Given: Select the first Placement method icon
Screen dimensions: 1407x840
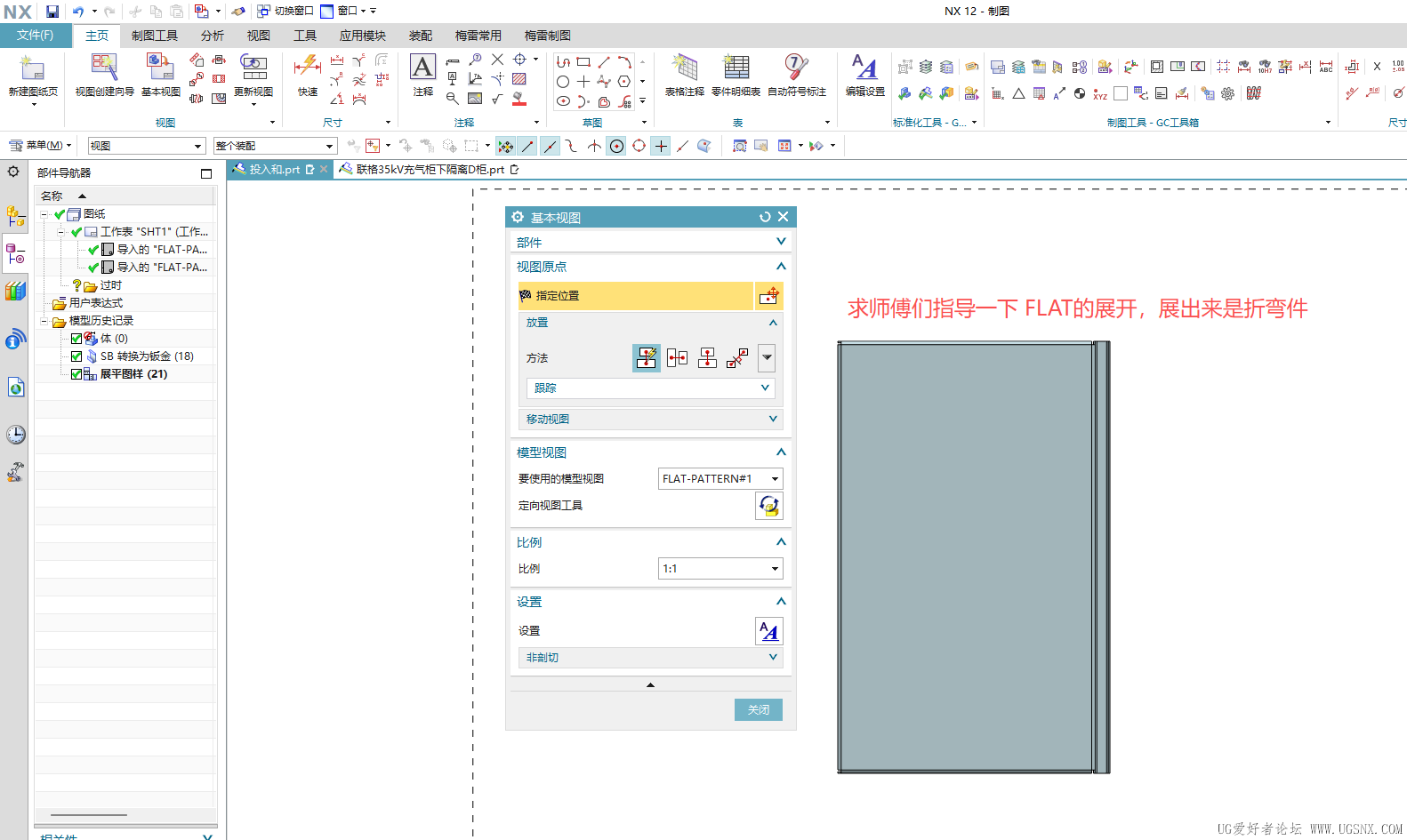Looking at the screenshot, I should (x=647, y=357).
